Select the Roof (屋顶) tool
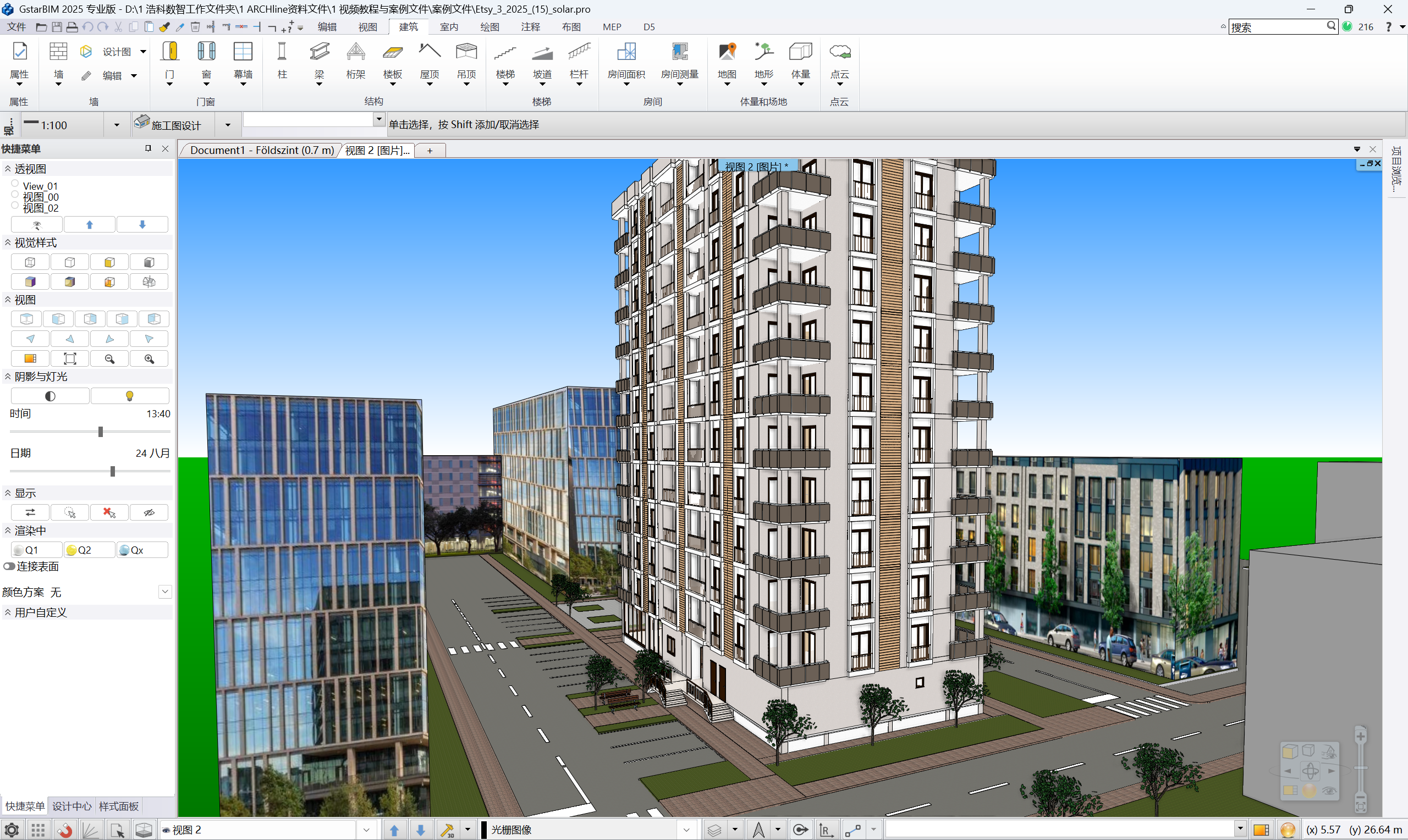 tap(429, 52)
